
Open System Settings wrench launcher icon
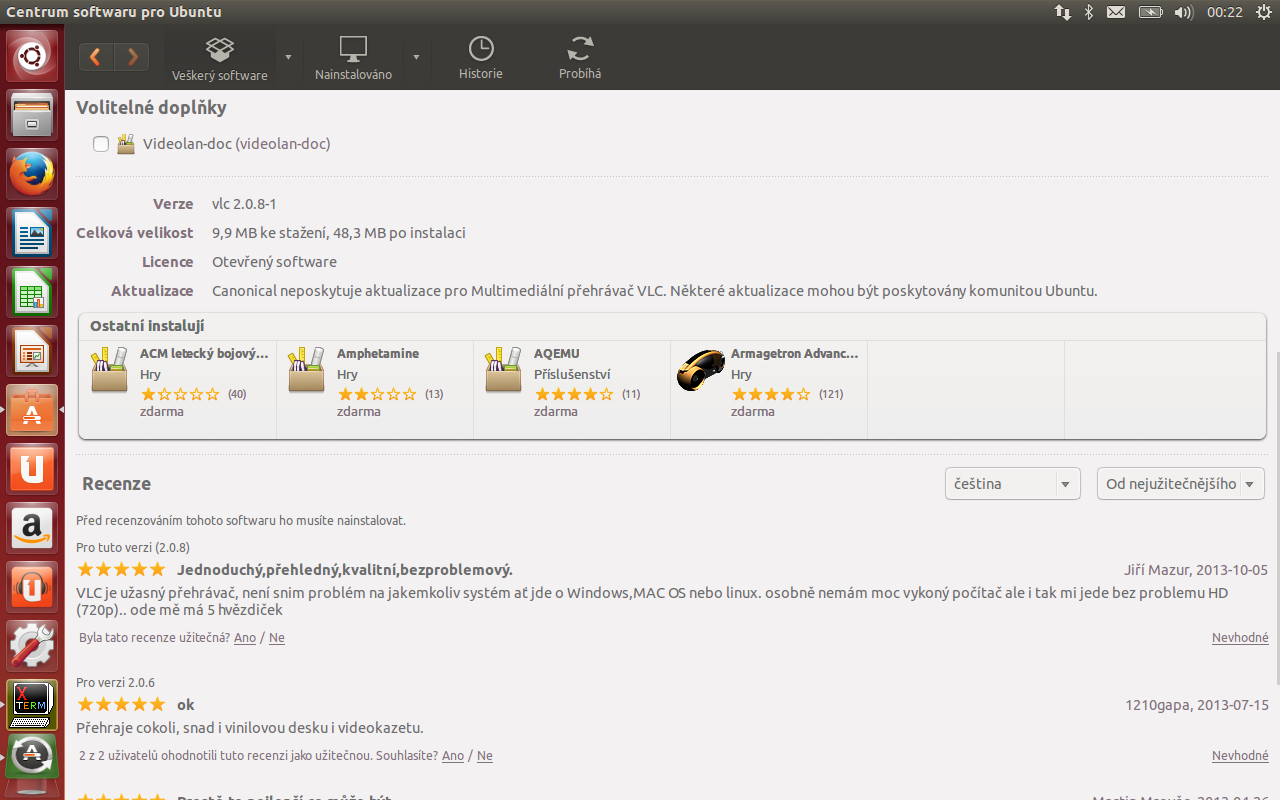point(32,646)
